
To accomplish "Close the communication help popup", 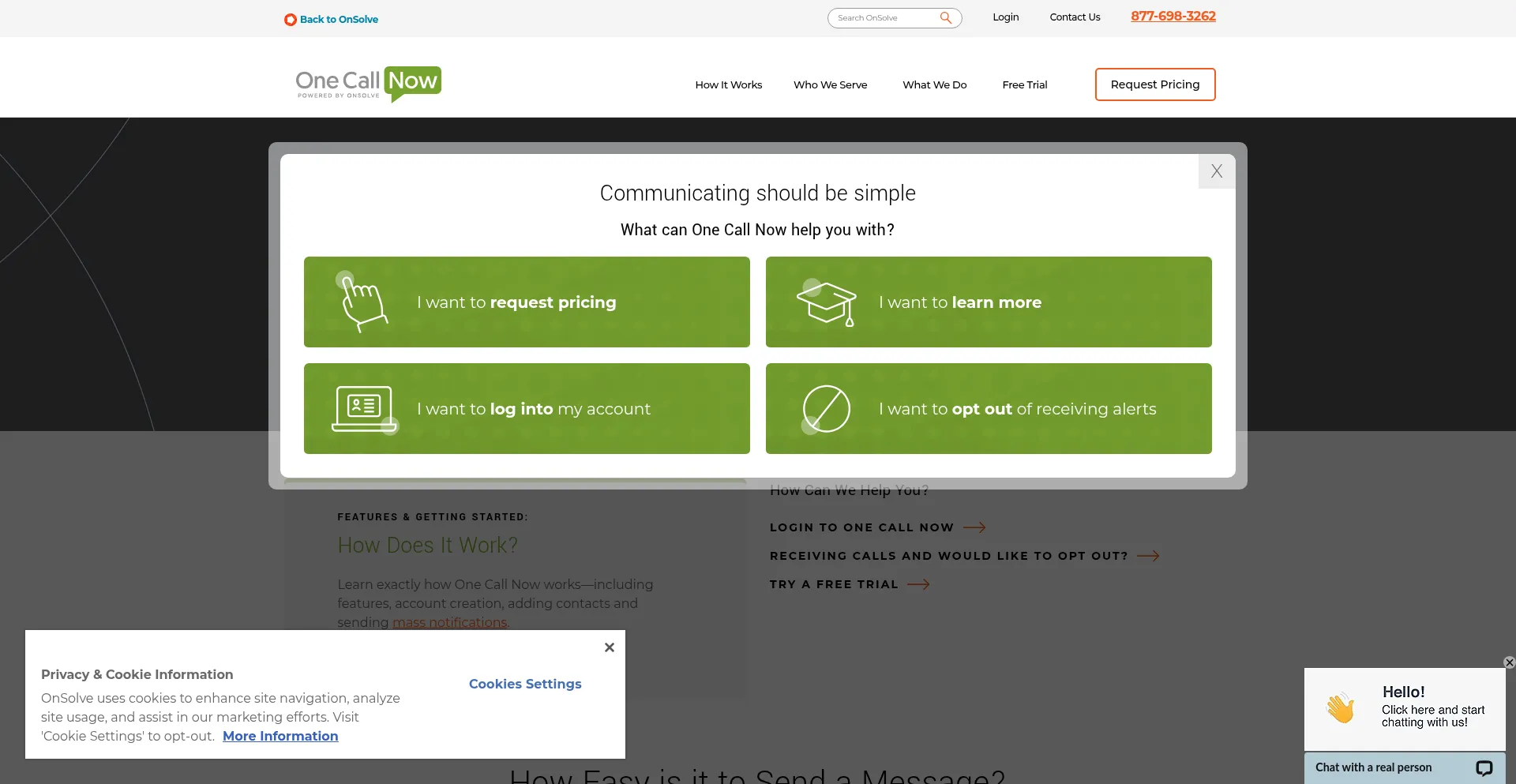I will coord(1216,171).
